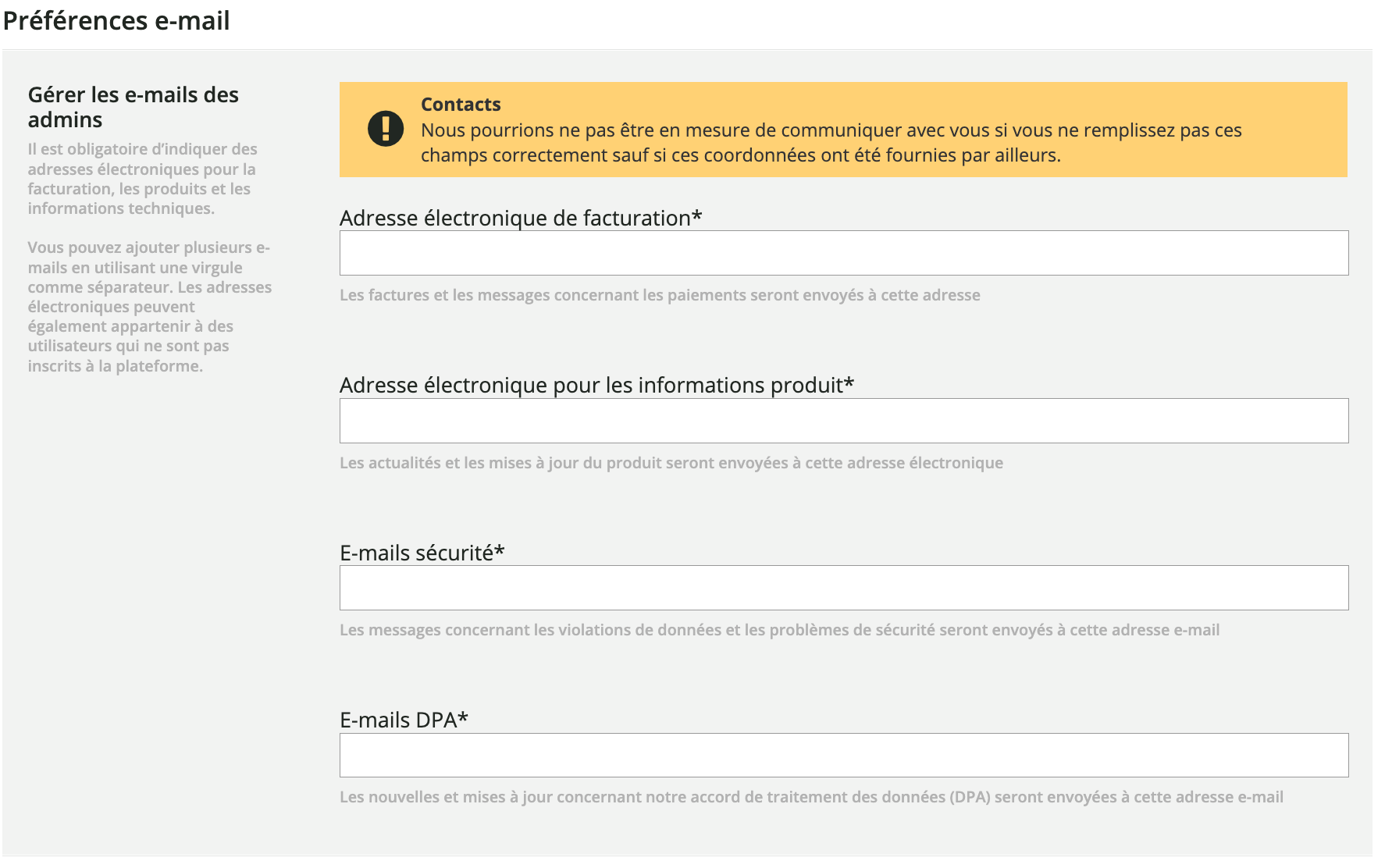Click the 'Adresse électronique pour les informations produit' label
The width and height of the screenshot is (1385, 868).
click(x=592, y=385)
